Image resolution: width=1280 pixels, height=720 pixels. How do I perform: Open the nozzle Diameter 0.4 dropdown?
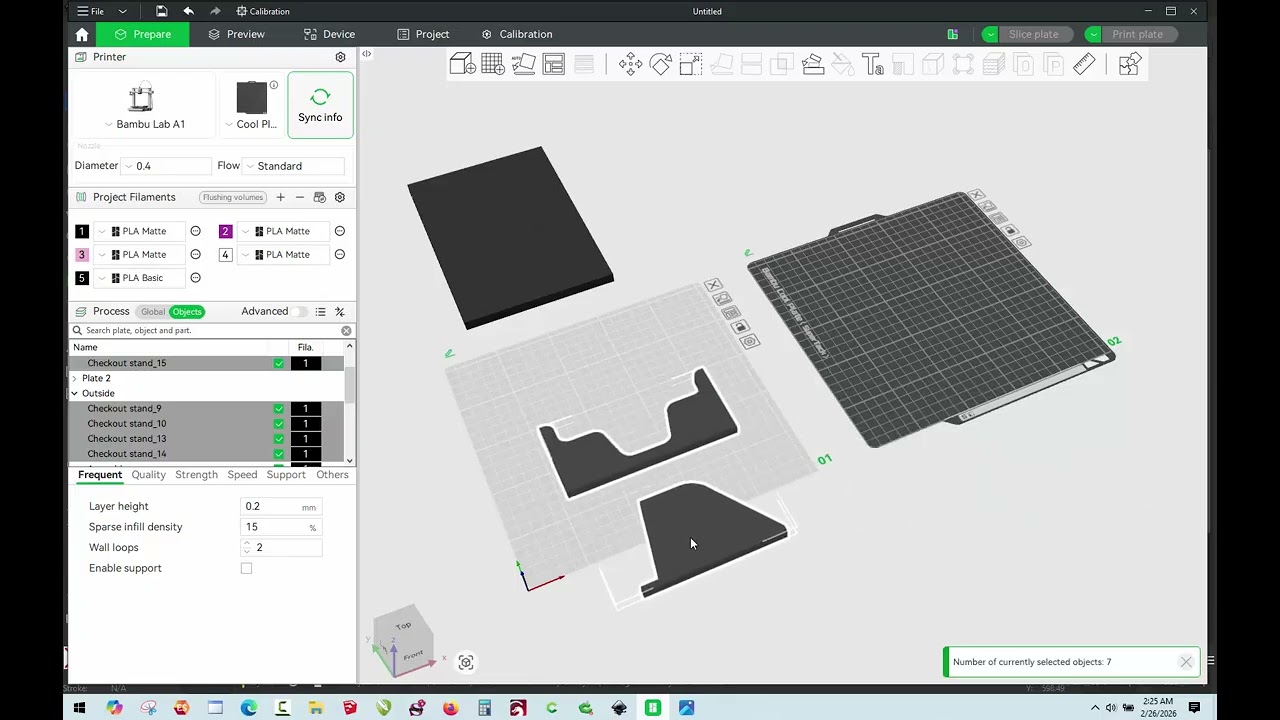tap(167, 166)
